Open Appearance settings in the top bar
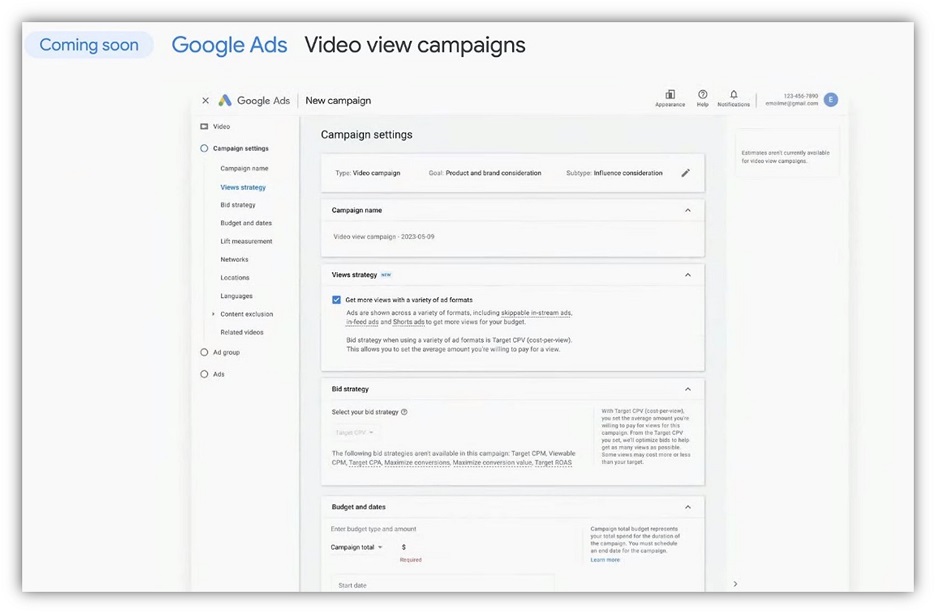 [x=670, y=93]
